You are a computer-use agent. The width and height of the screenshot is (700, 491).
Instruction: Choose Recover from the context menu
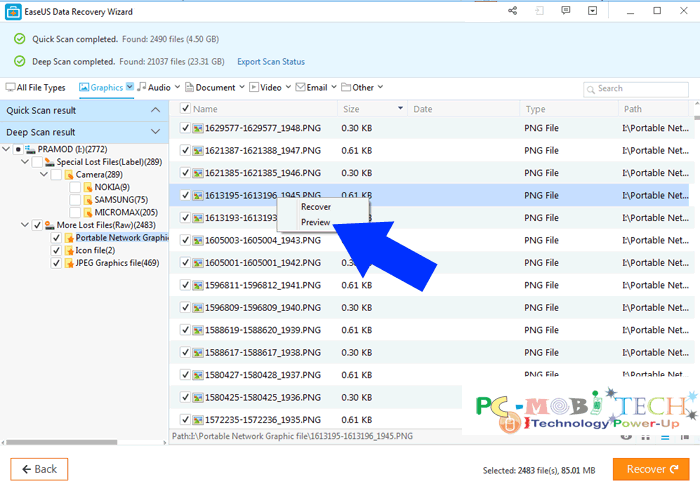316,207
